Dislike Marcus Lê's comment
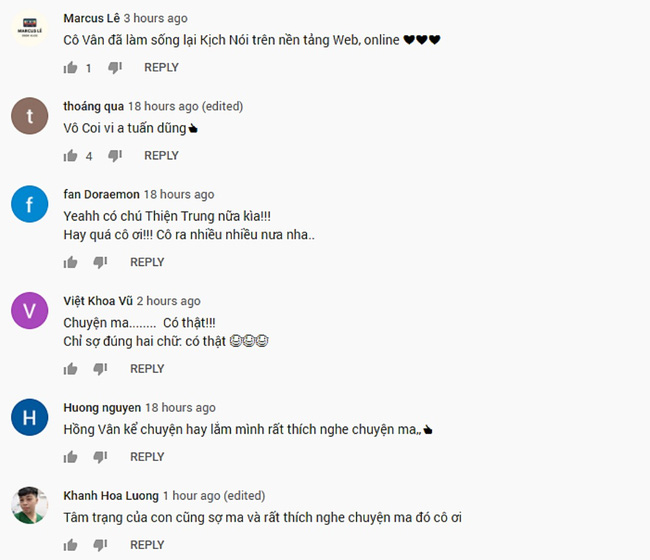 tap(115, 68)
